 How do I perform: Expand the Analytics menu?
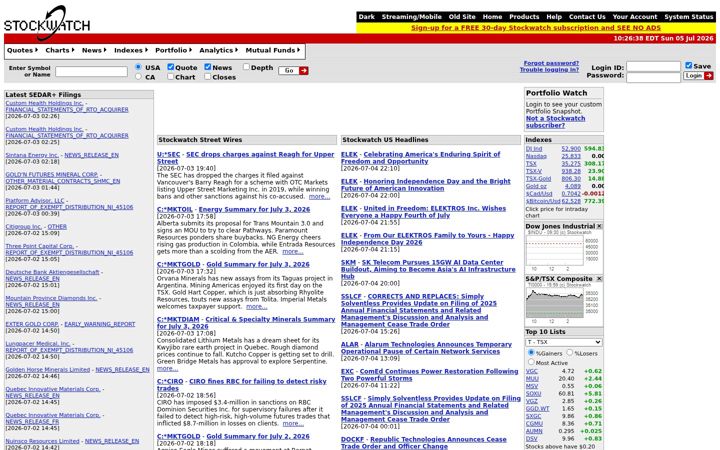click(219, 51)
